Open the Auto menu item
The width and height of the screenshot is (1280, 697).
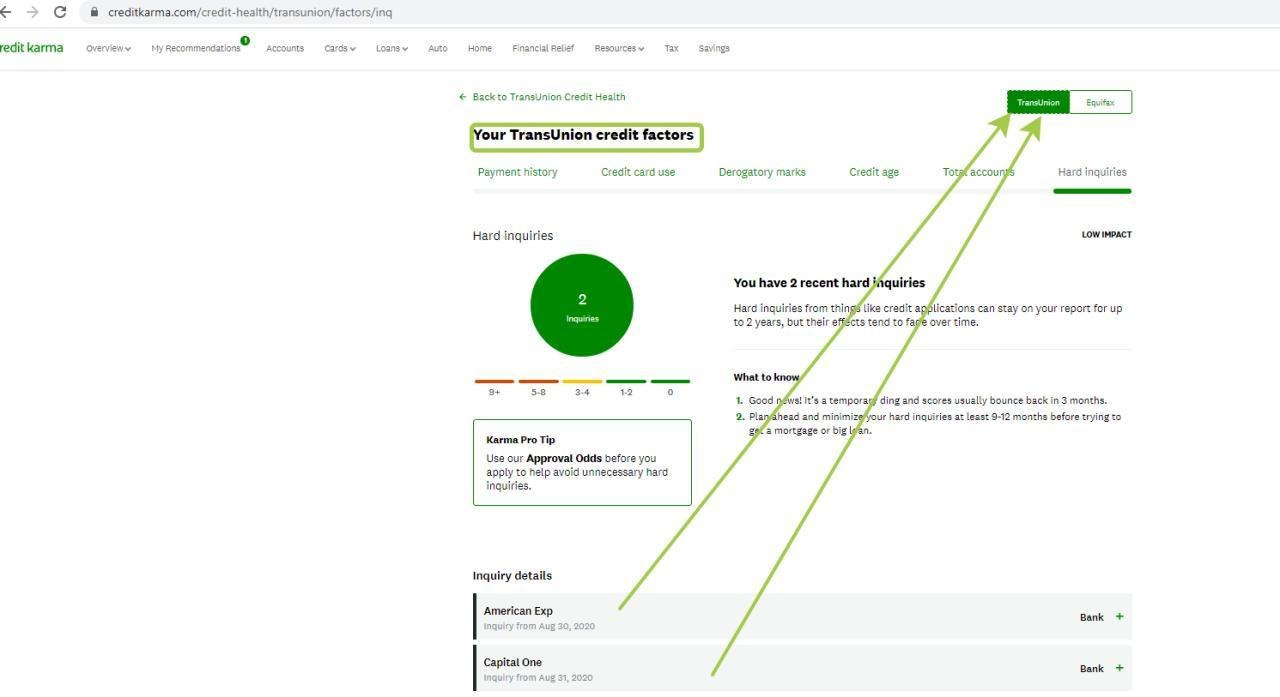438,48
